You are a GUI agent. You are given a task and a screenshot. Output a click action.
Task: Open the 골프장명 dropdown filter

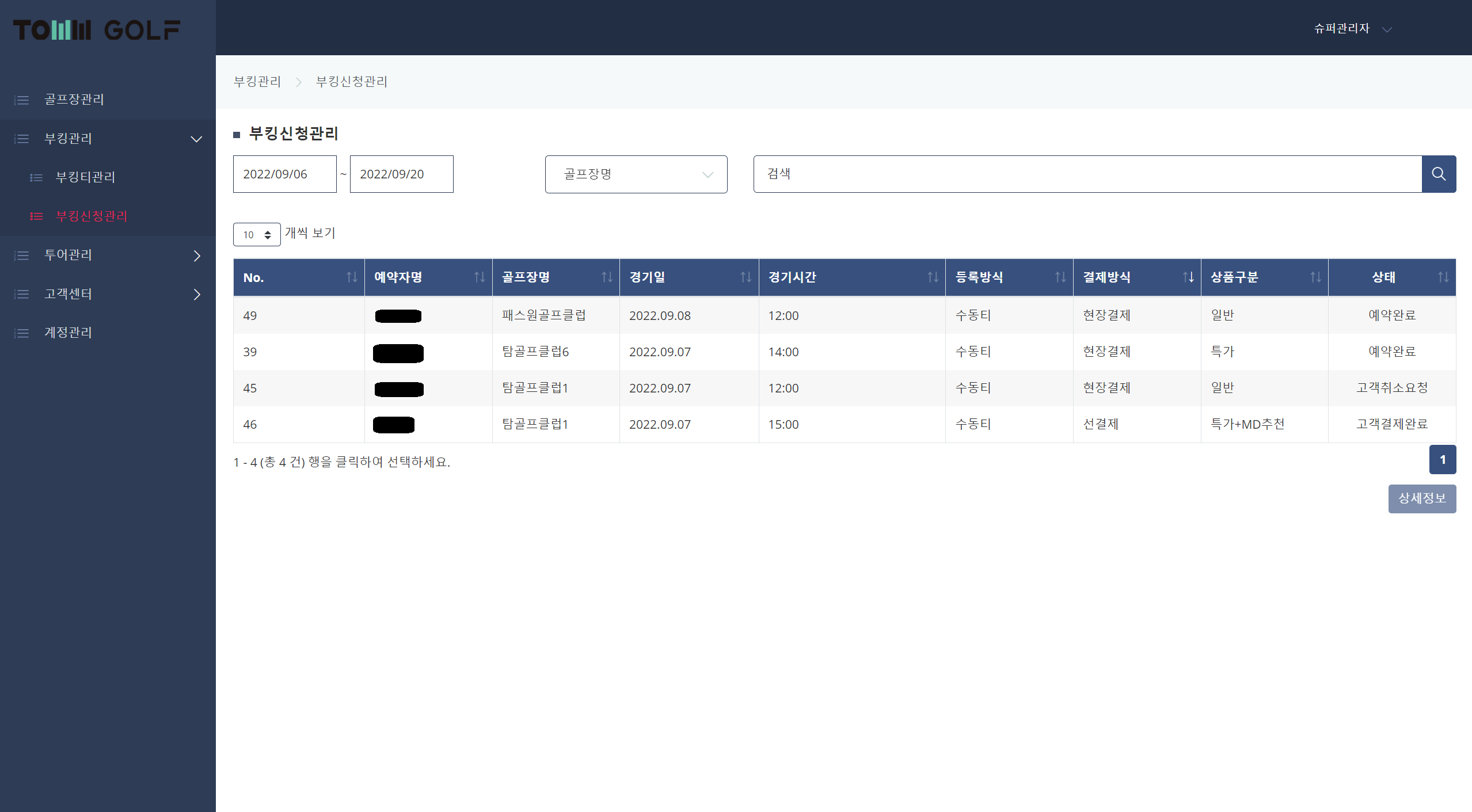636,174
